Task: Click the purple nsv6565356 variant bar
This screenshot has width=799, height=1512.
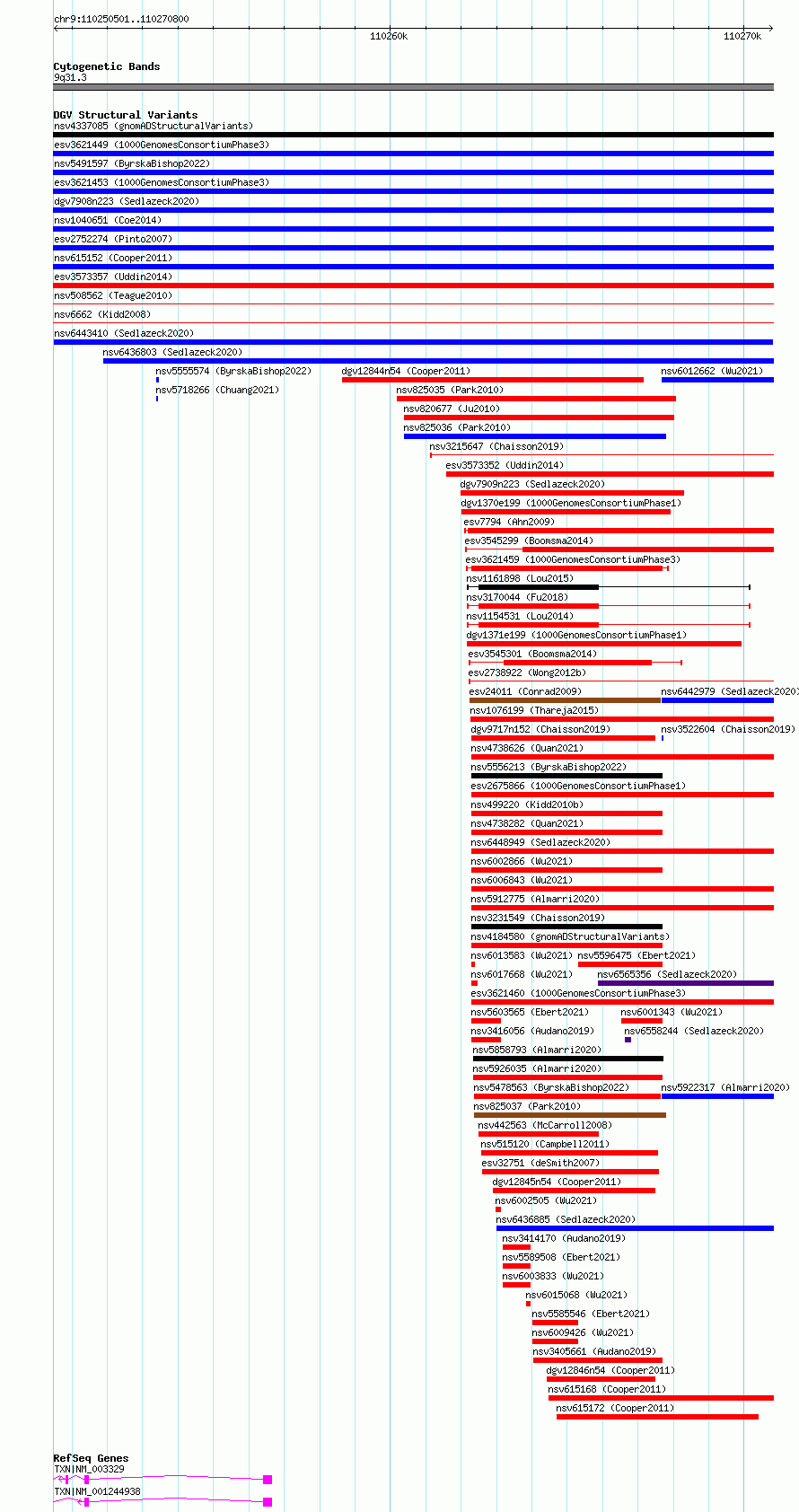Action: pos(686,983)
